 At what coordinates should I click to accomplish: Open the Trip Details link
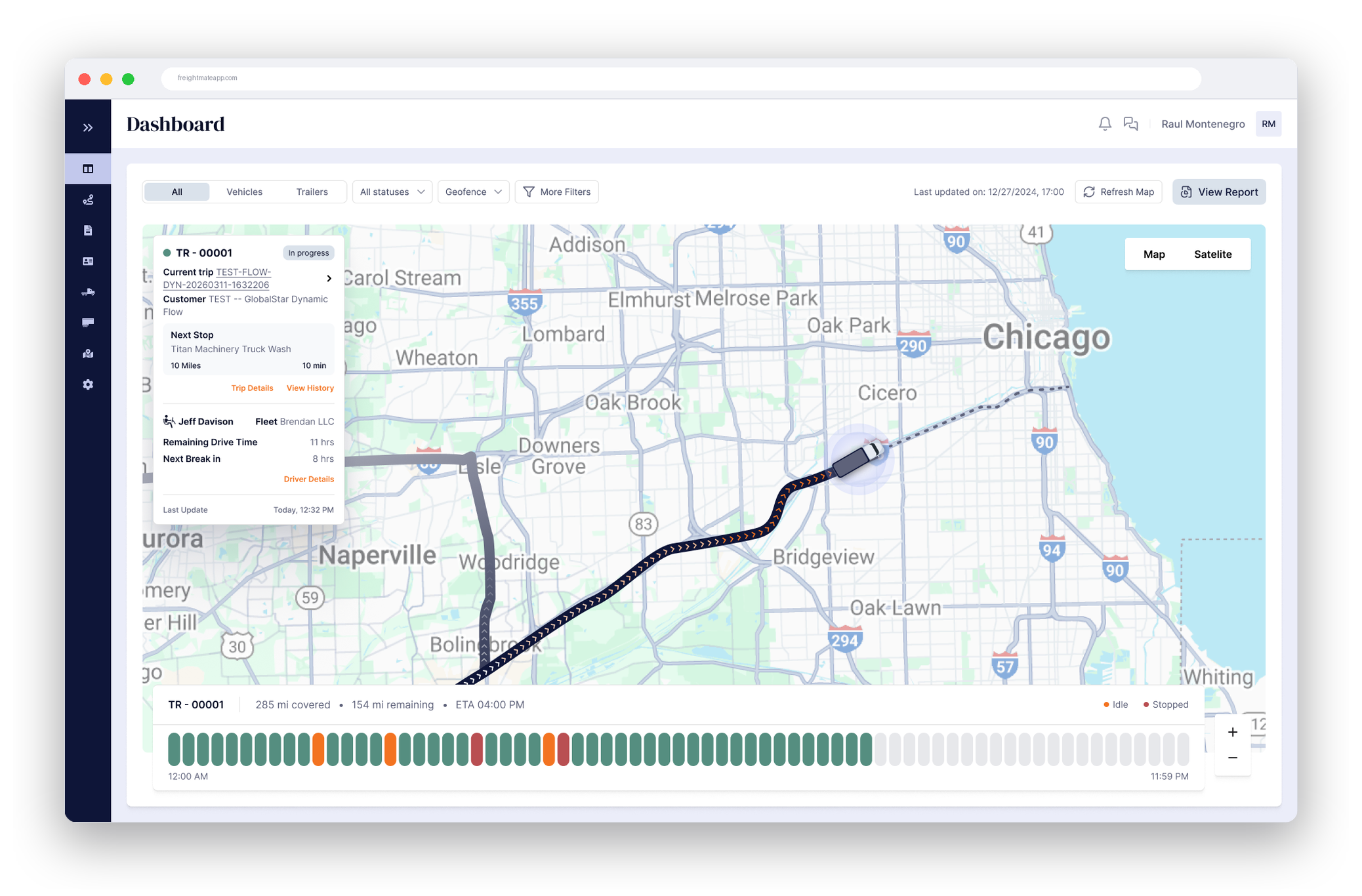click(252, 388)
